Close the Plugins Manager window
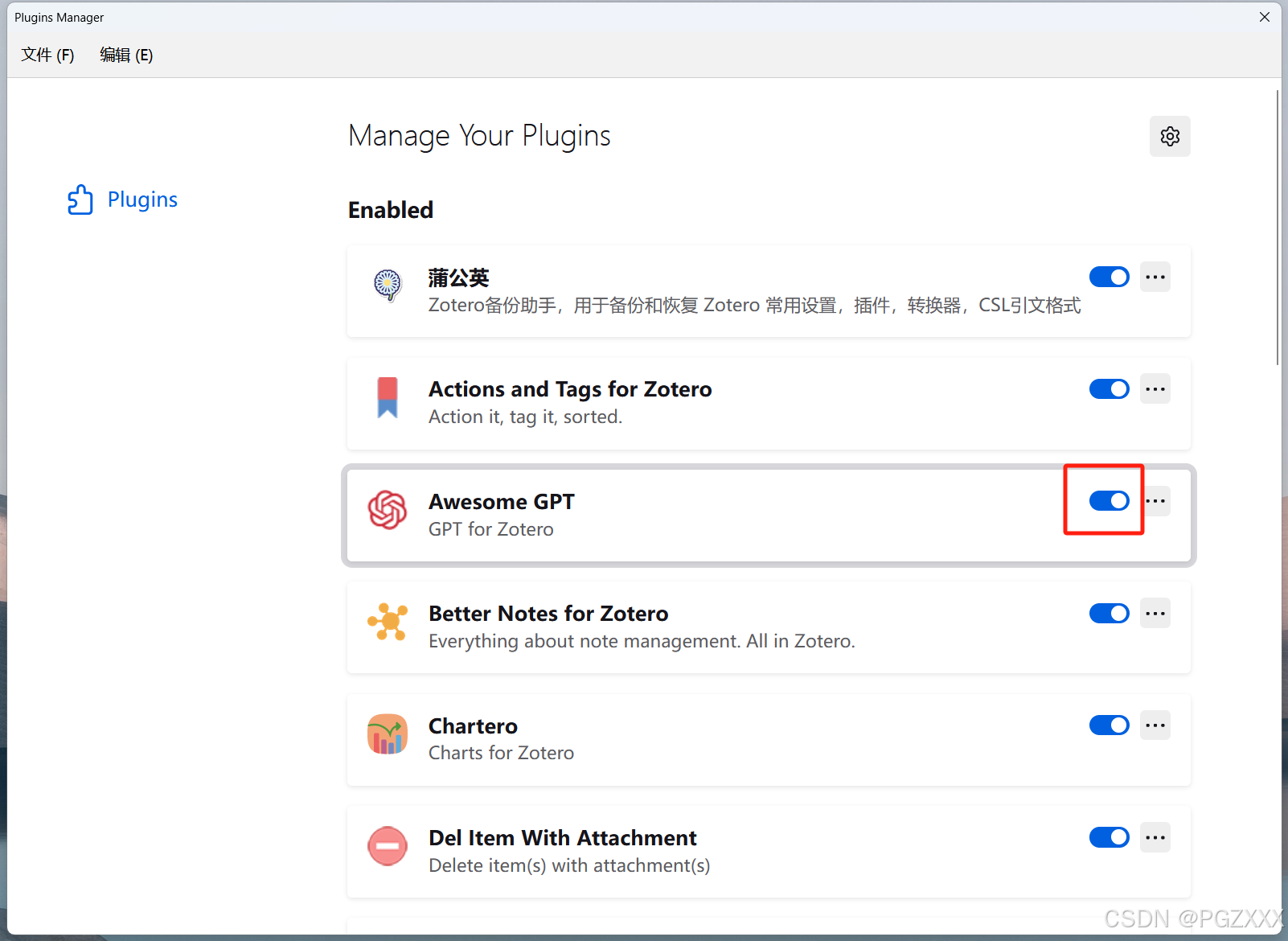 click(x=1265, y=17)
